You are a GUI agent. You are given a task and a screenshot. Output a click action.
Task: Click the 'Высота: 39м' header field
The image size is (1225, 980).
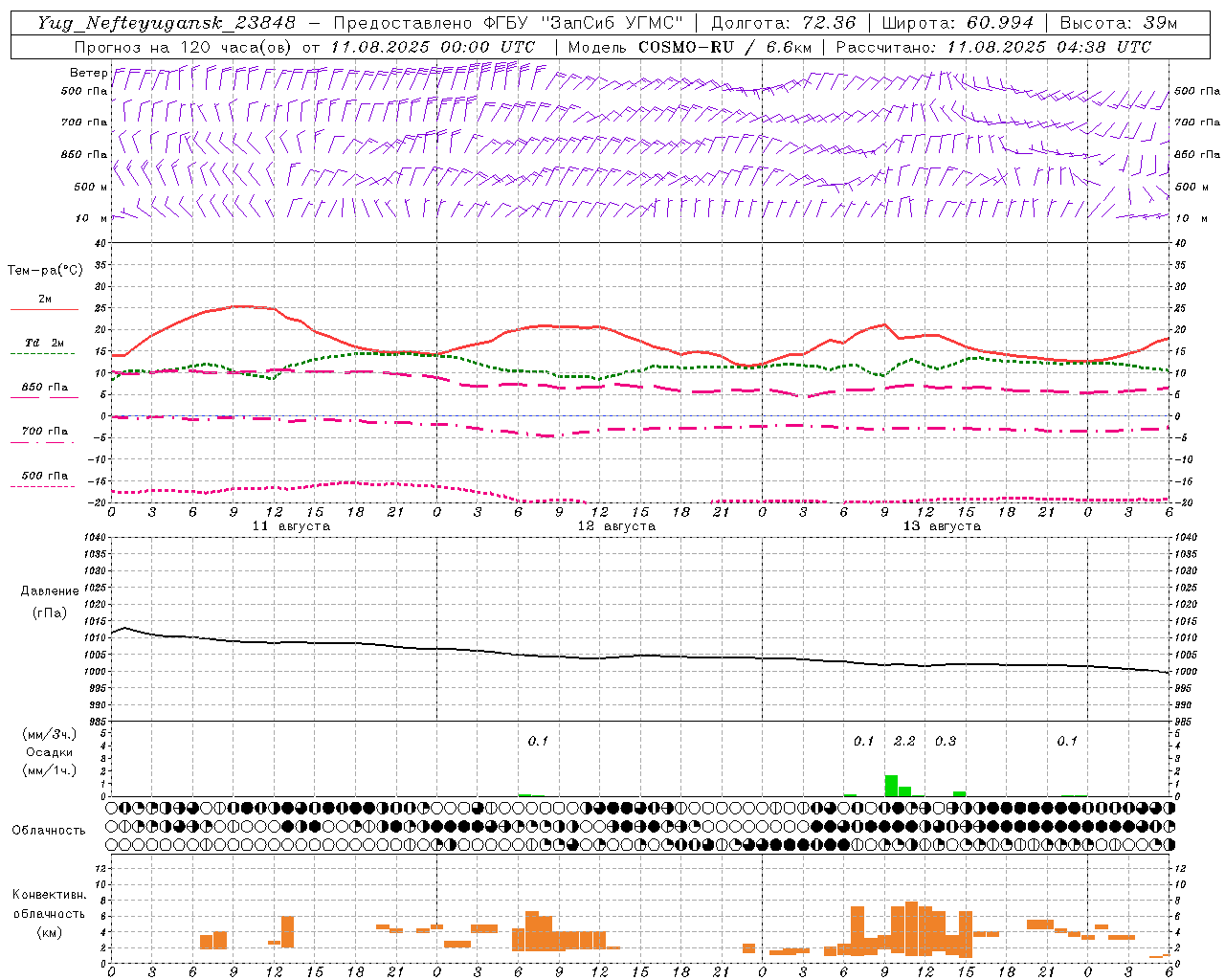(x=1118, y=23)
